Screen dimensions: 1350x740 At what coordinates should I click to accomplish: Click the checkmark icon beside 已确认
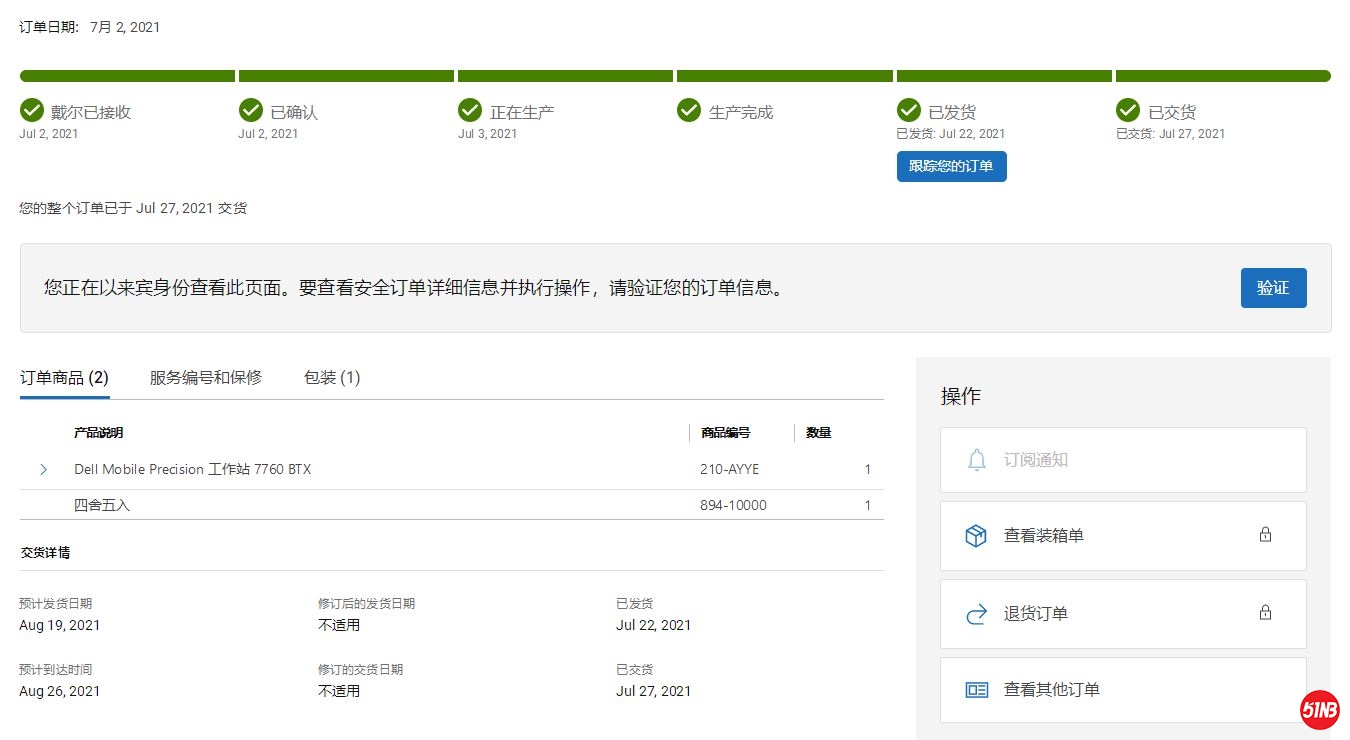250,110
